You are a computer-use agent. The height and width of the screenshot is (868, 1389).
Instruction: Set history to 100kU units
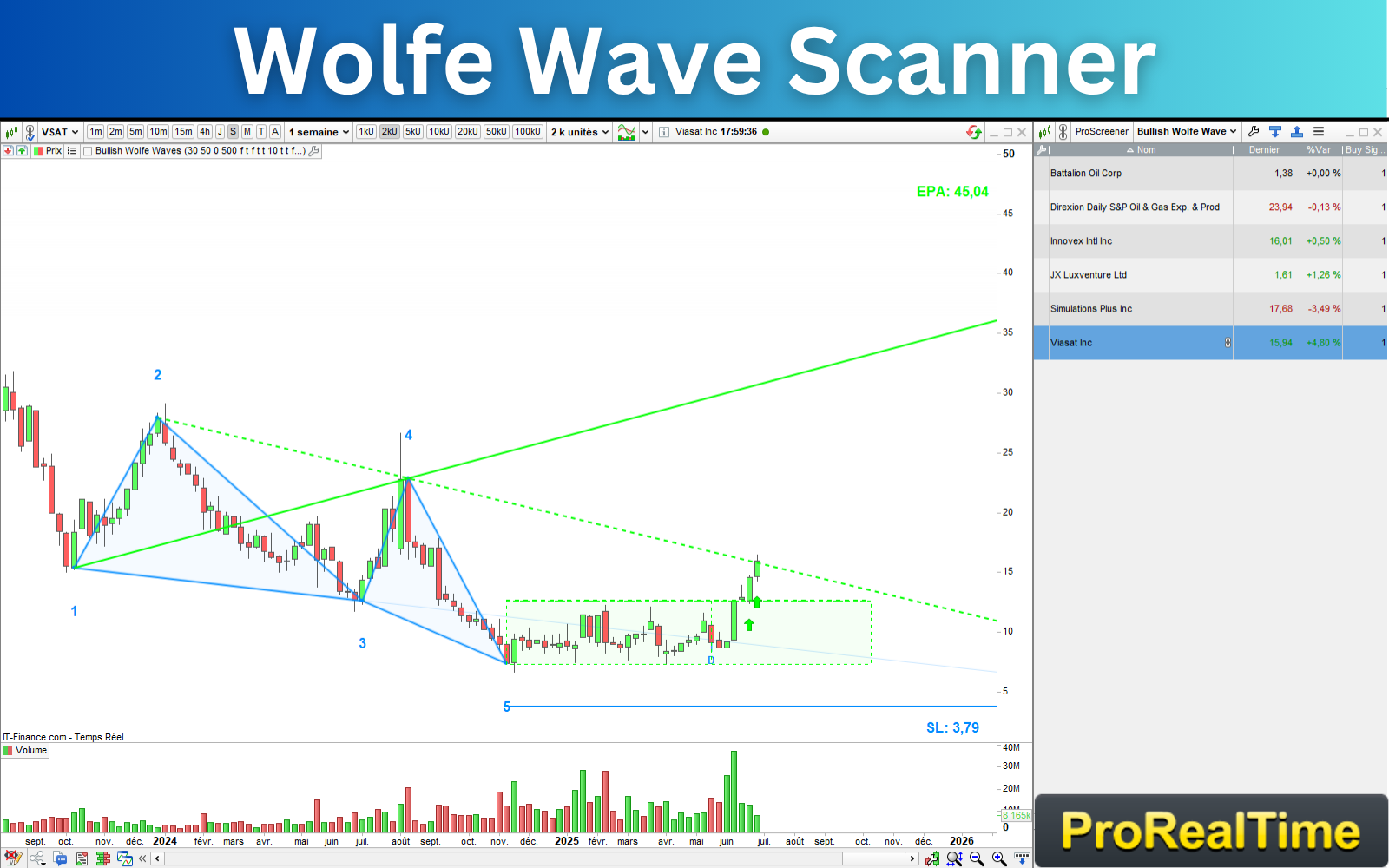[x=528, y=132]
